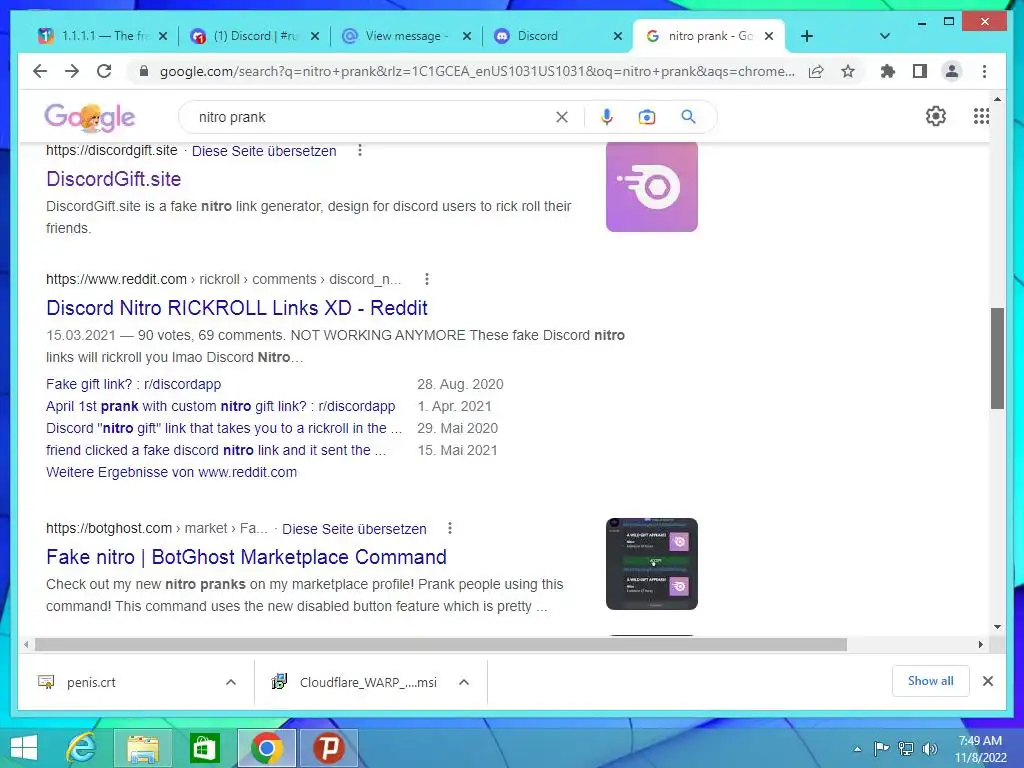
Task: Reload the current page
Action: point(104,71)
